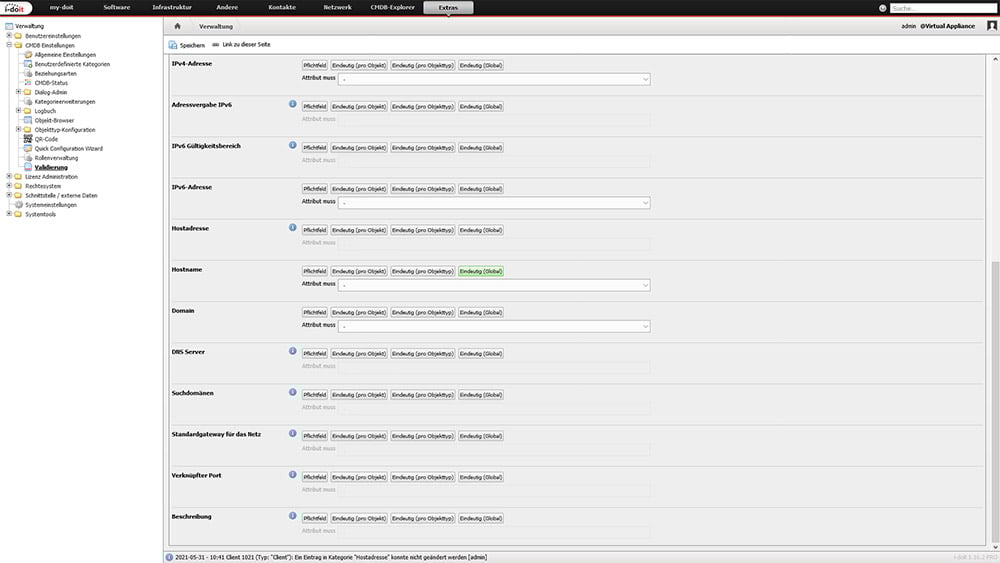Enable Eindeutig (pro Objekt) for Domain

click(358, 312)
